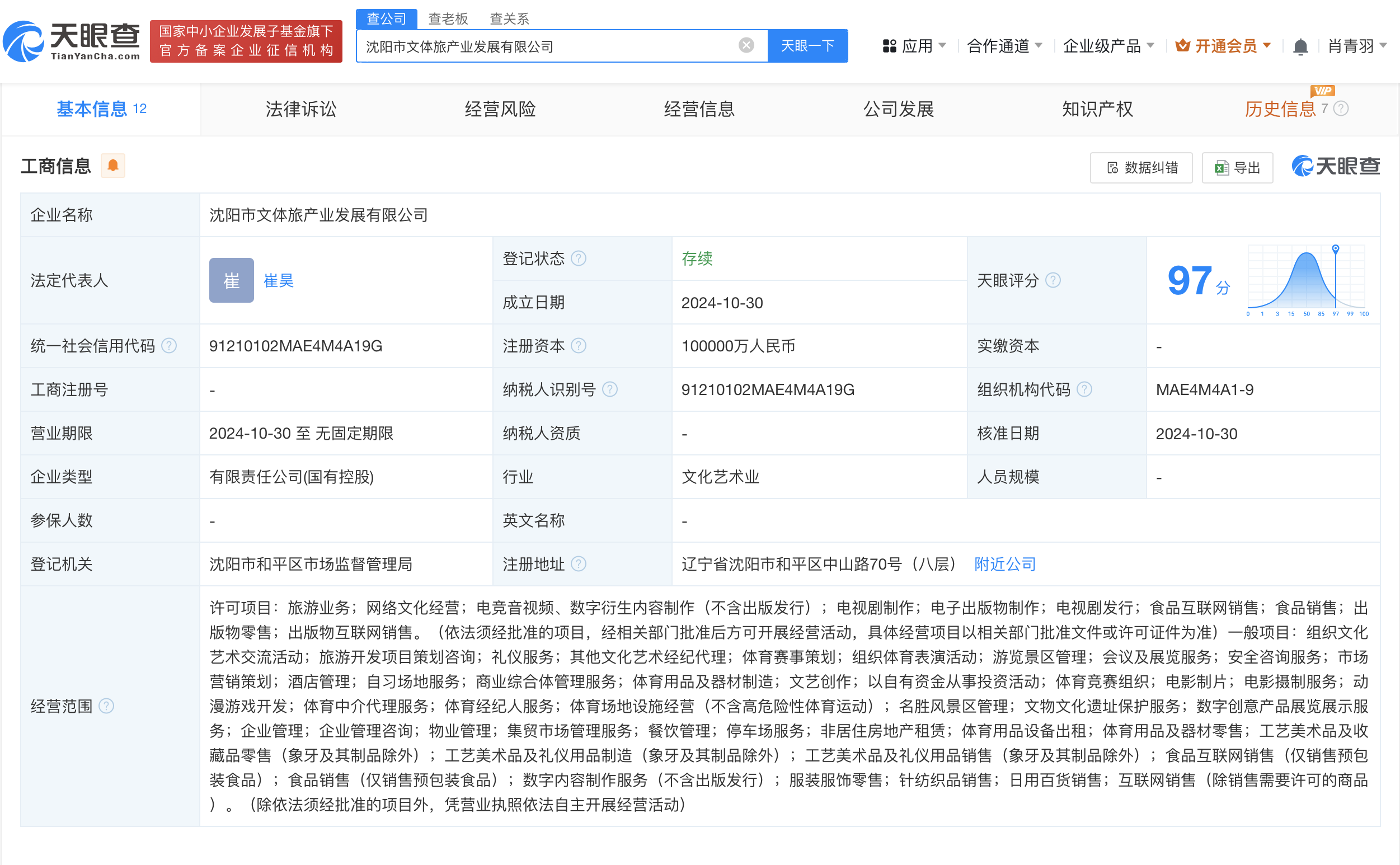
Task: Click the help icon next to 经营范围
Action: 106,706
